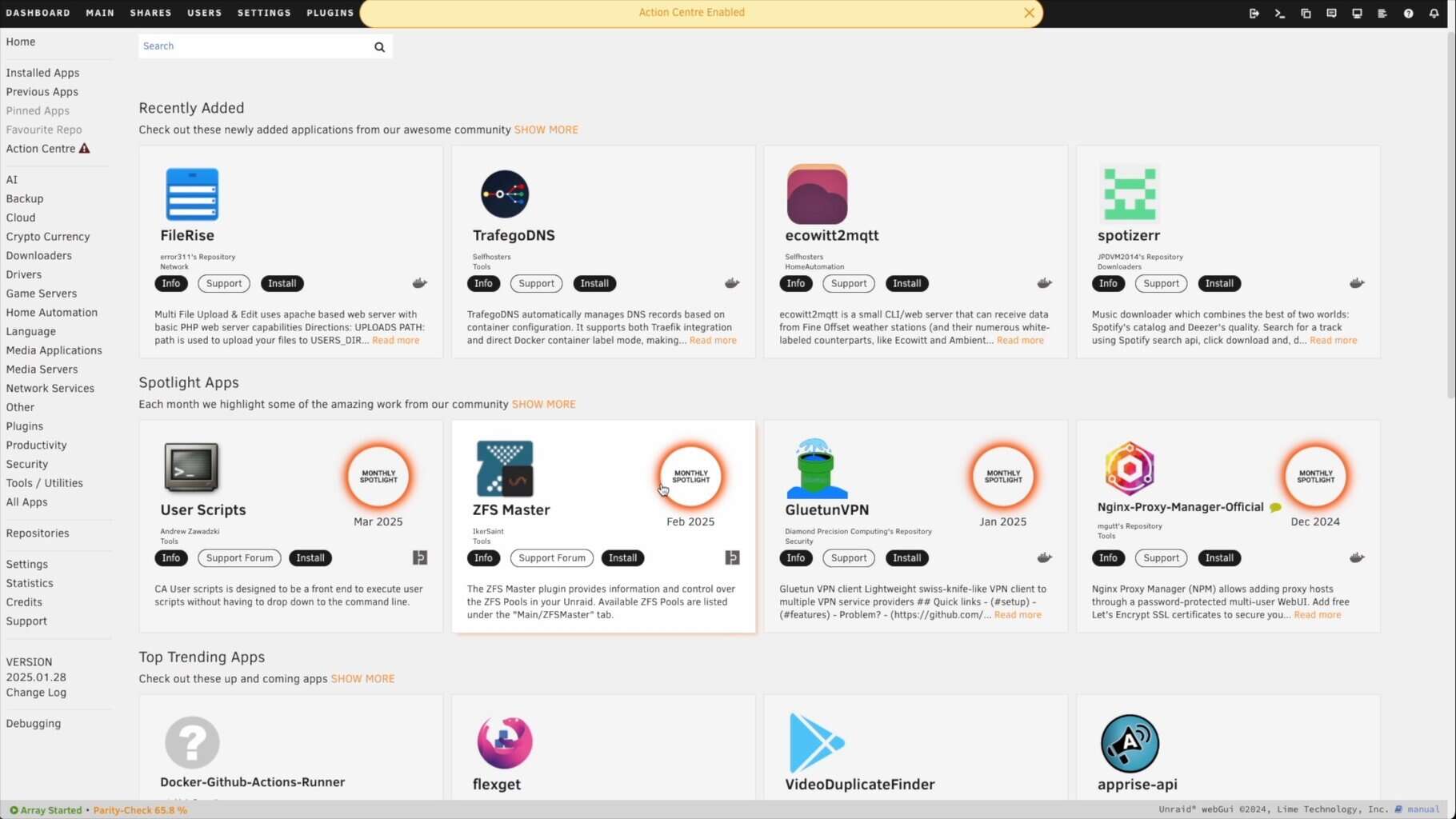The width and height of the screenshot is (1456, 819).
Task: Open Debugging in the sidebar
Action: coord(34,724)
